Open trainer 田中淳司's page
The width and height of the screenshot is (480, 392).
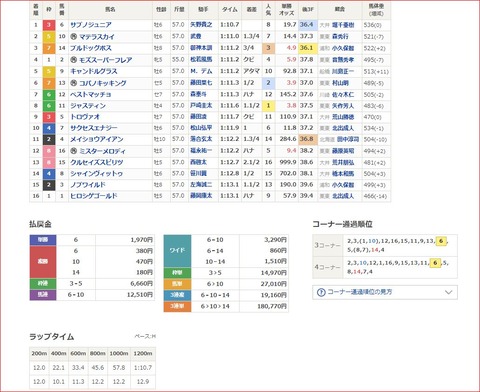[348, 139]
